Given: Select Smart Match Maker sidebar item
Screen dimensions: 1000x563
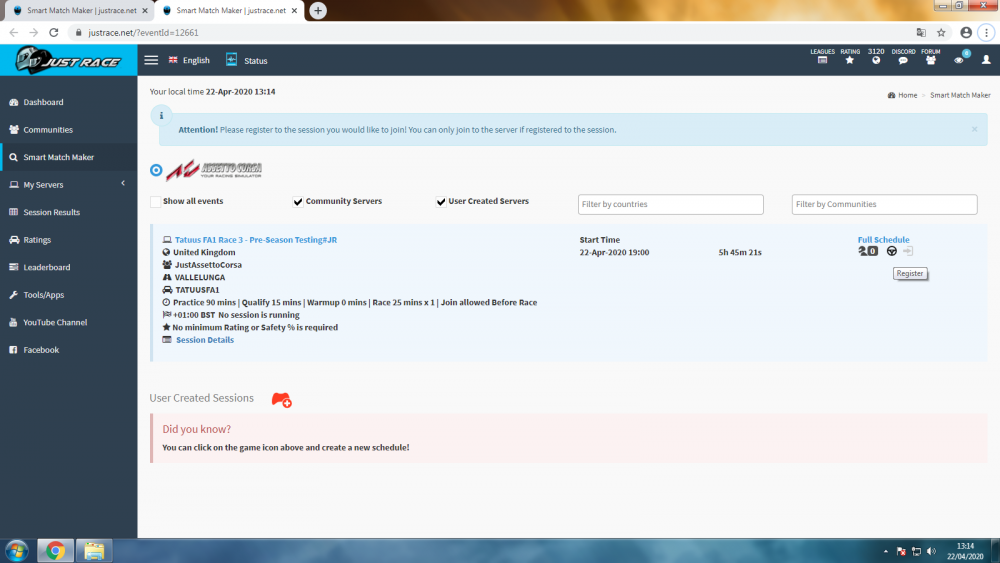Looking at the screenshot, I should tap(68, 157).
